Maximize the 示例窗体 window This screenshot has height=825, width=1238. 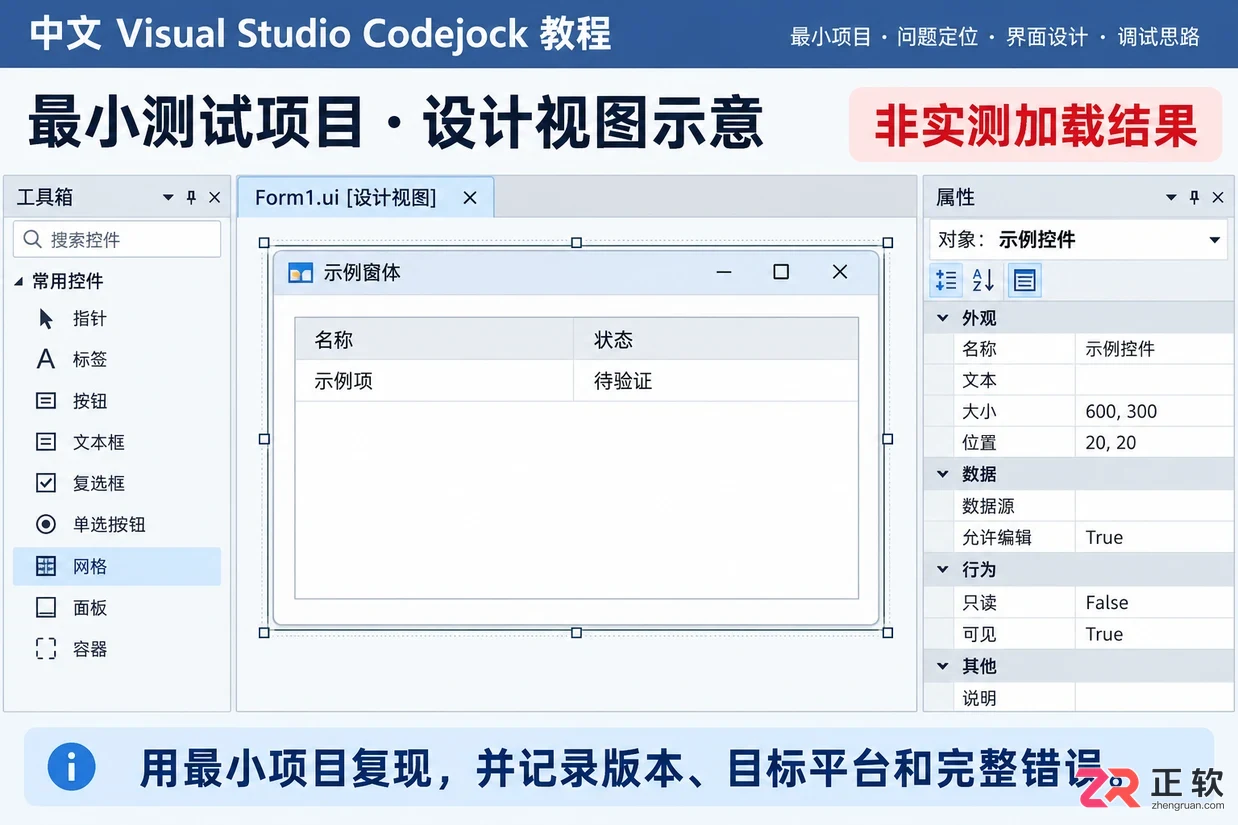tap(781, 272)
